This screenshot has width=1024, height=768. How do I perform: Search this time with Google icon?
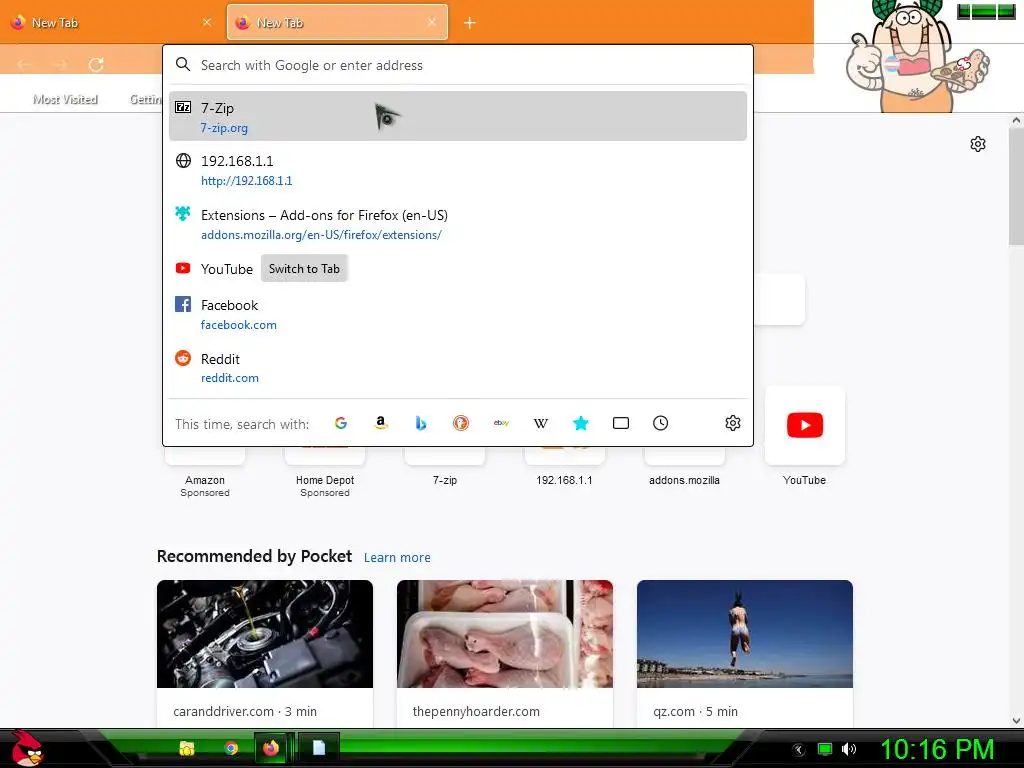[341, 423]
